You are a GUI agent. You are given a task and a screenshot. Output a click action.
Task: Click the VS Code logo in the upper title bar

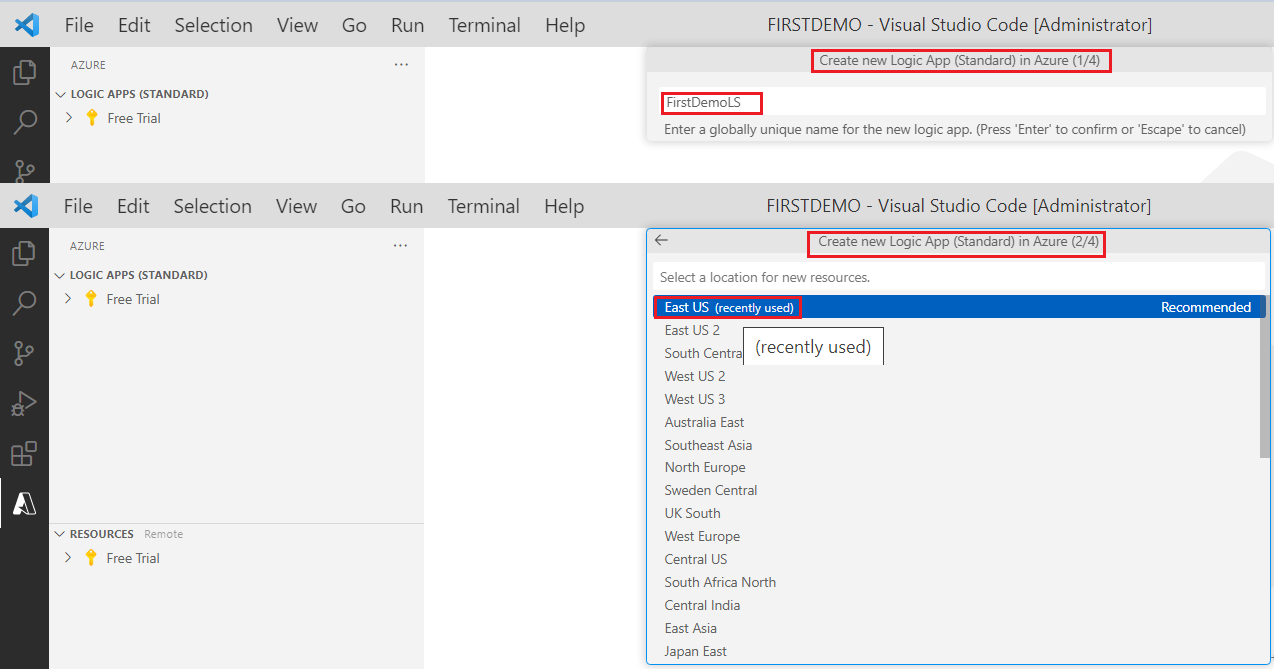pos(27,24)
